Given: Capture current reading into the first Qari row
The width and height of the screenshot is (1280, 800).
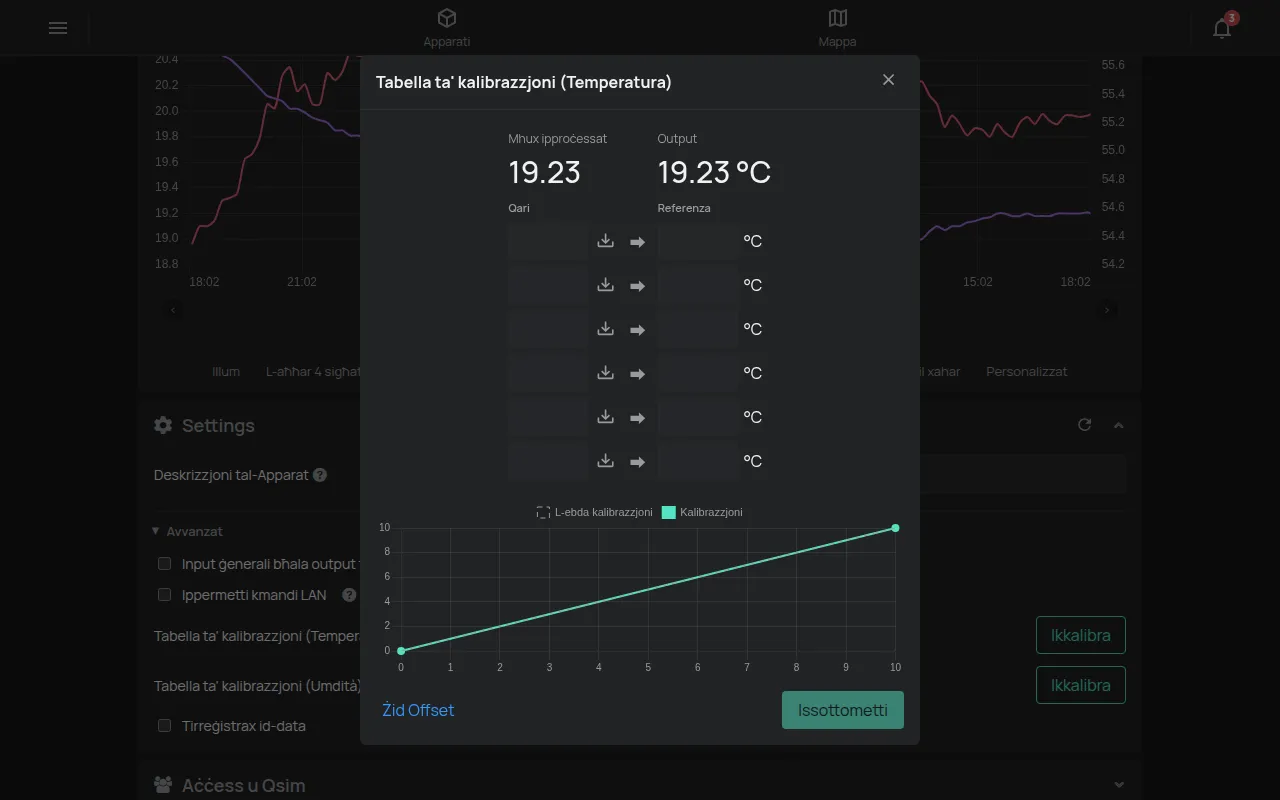Looking at the screenshot, I should coord(605,241).
